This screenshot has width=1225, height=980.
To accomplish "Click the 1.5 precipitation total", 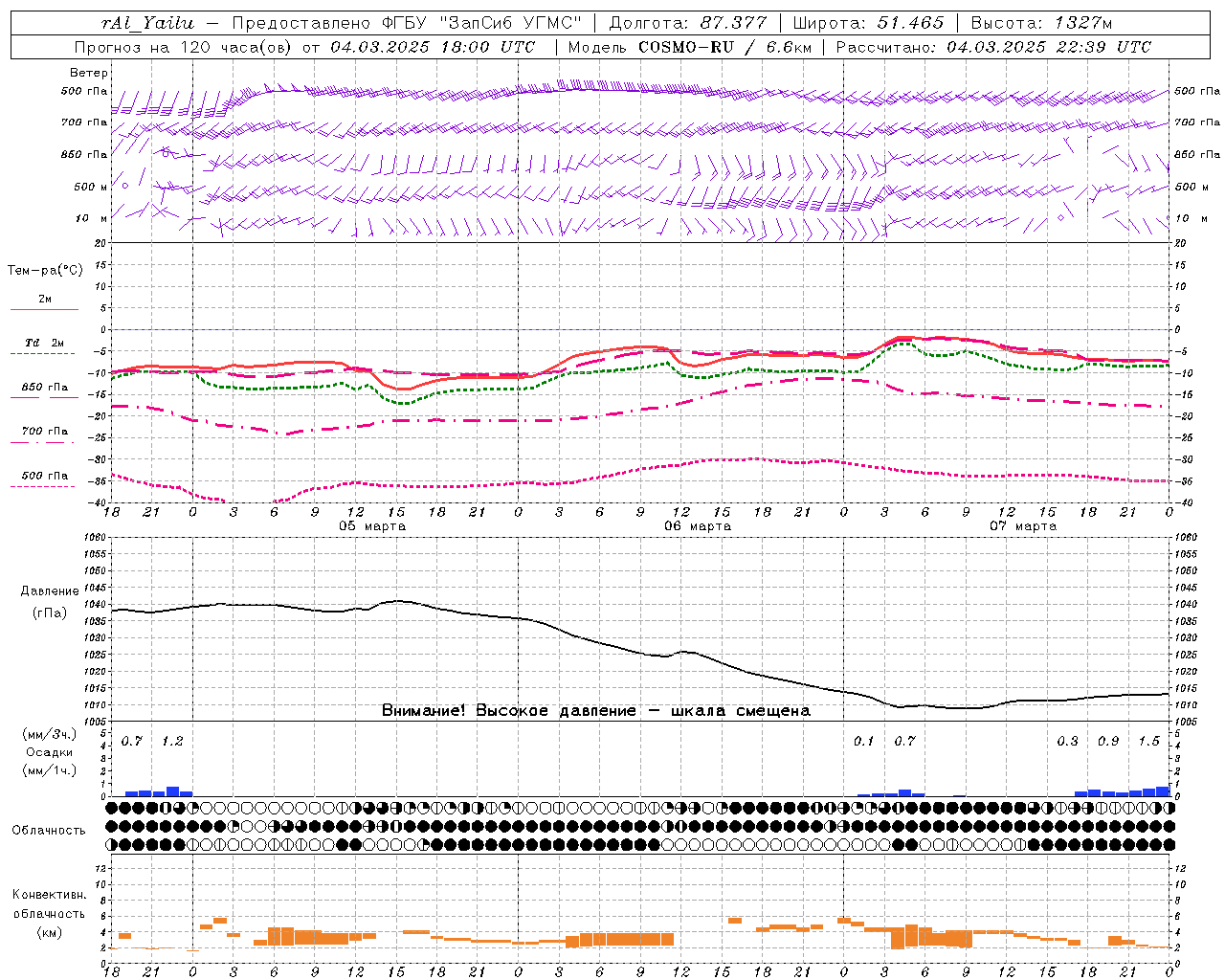I will (x=1148, y=741).
